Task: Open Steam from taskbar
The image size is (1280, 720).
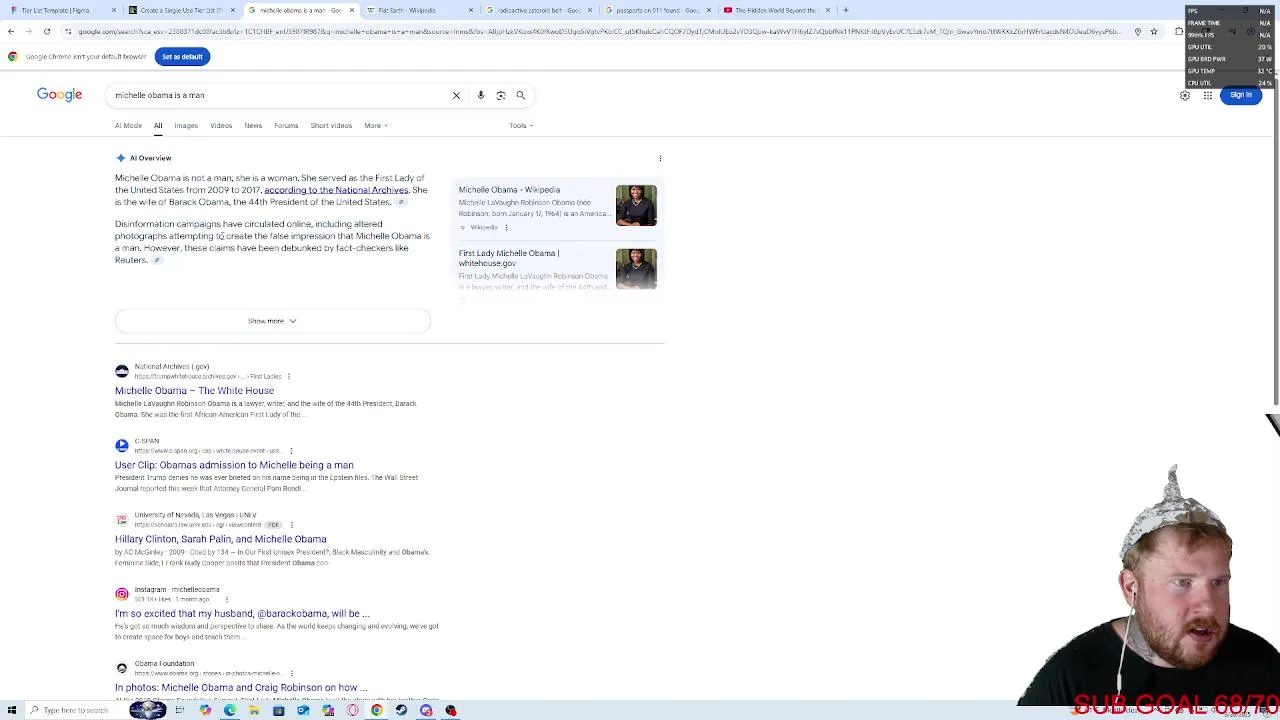Action: coord(401,710)
